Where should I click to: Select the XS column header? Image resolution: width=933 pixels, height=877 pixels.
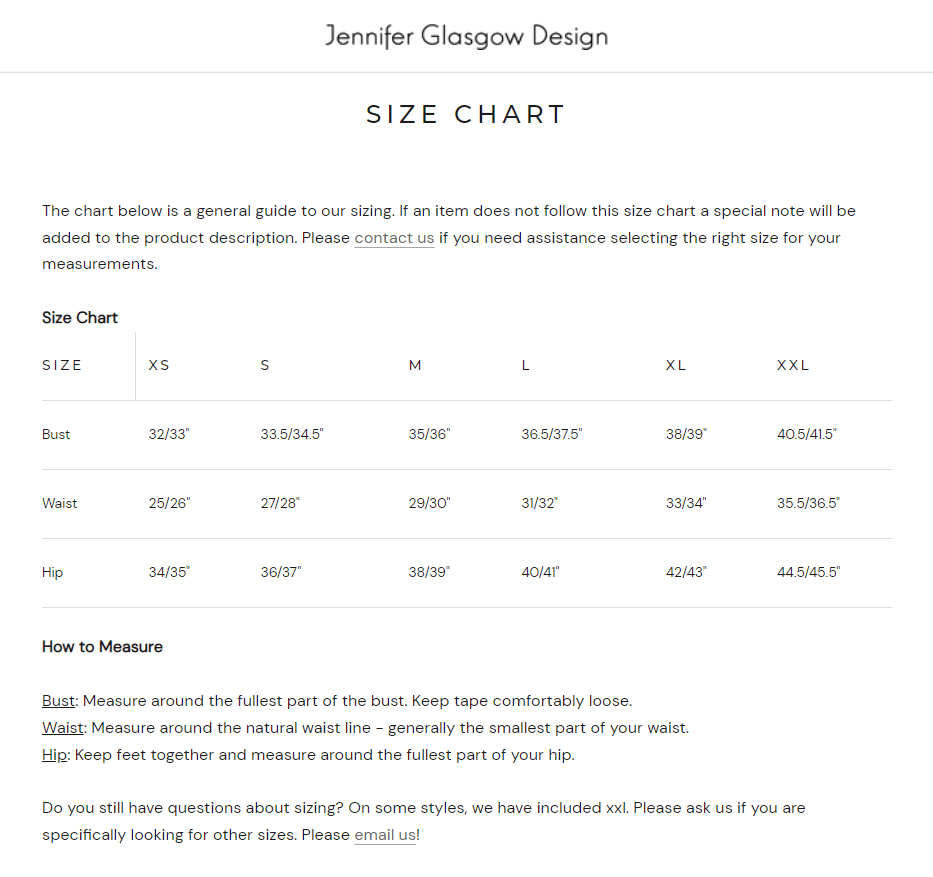coord(159,365)
